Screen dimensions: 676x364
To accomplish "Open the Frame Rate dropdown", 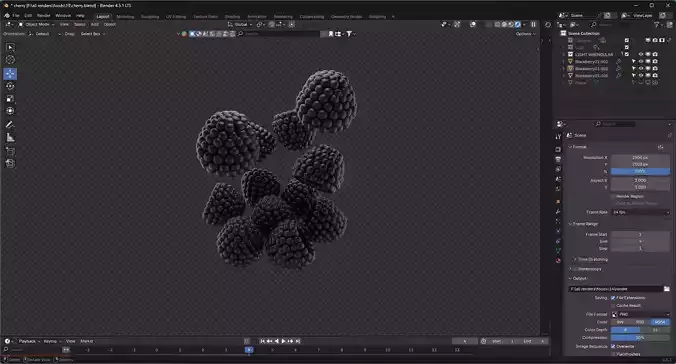I will (x=641, y=212).
